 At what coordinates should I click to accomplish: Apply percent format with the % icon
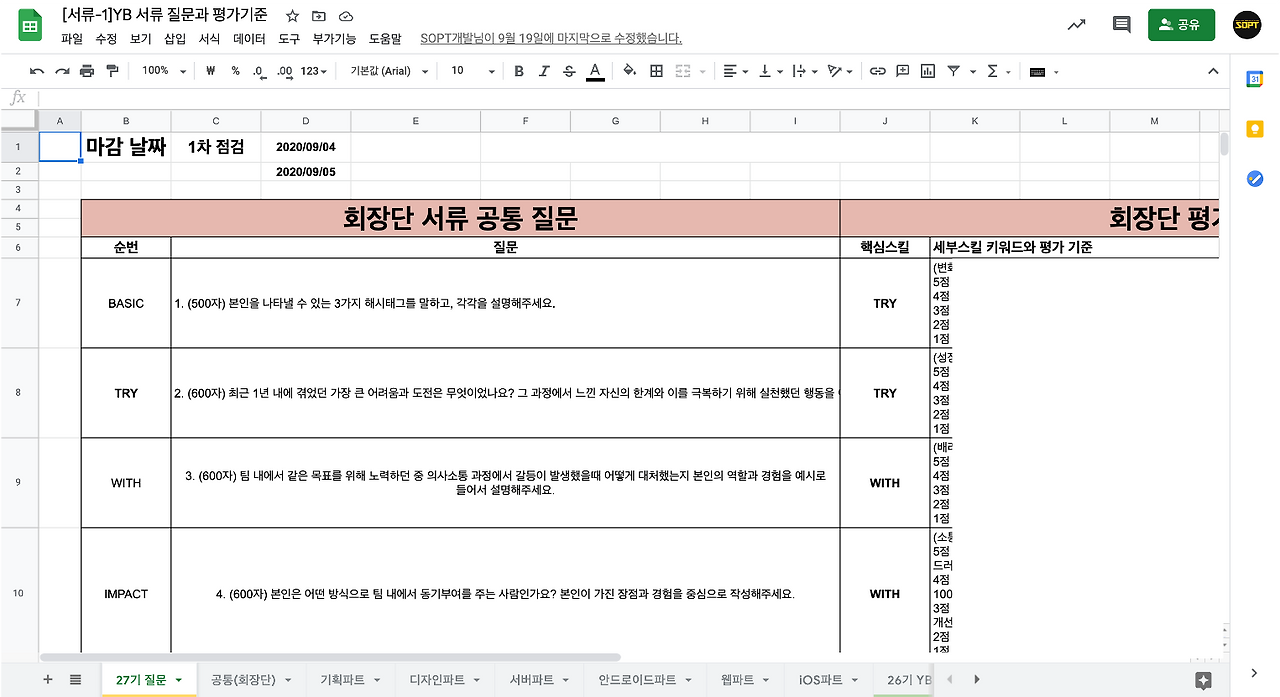point(236,71)
